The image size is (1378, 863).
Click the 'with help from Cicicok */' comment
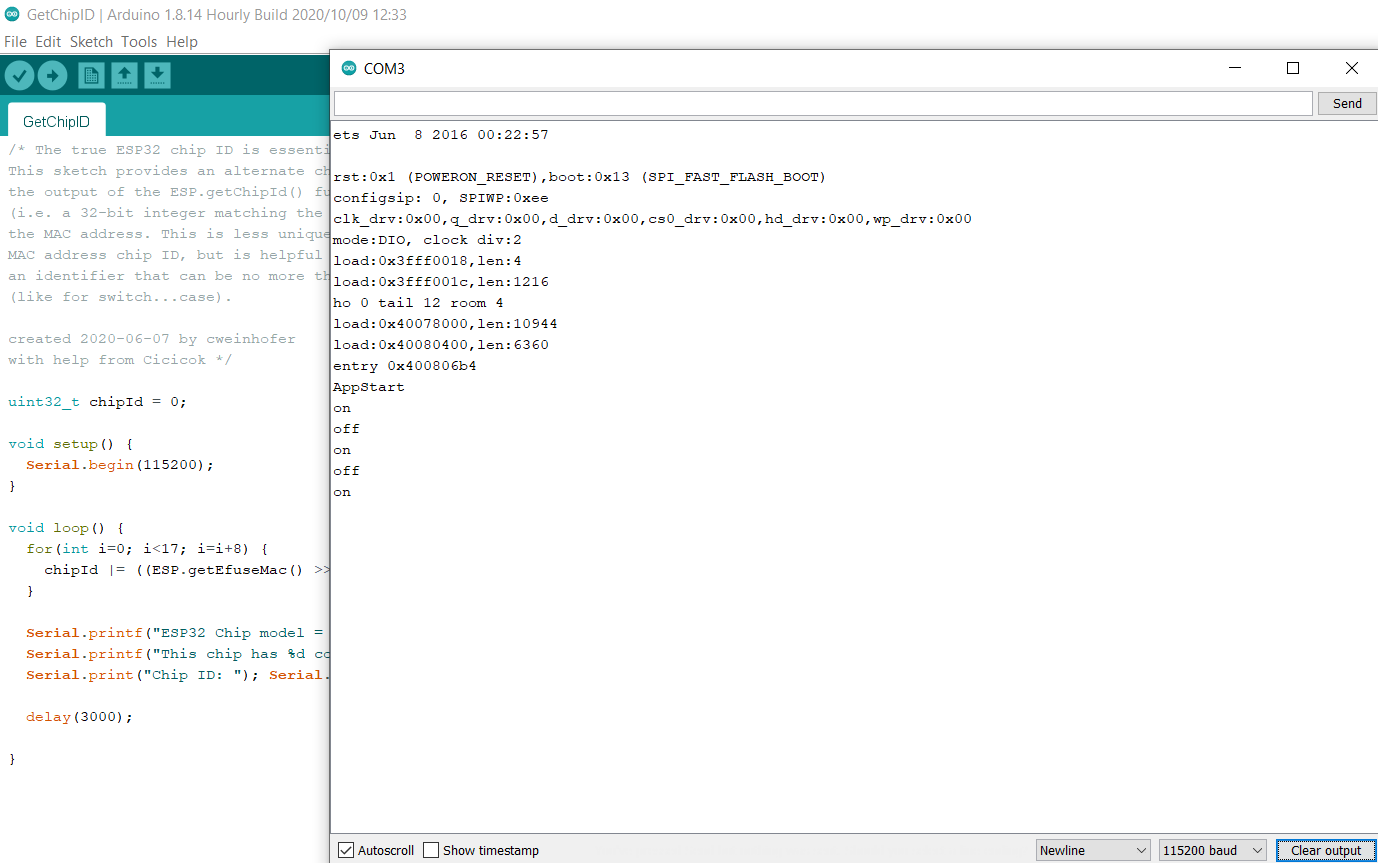point(120,360)
